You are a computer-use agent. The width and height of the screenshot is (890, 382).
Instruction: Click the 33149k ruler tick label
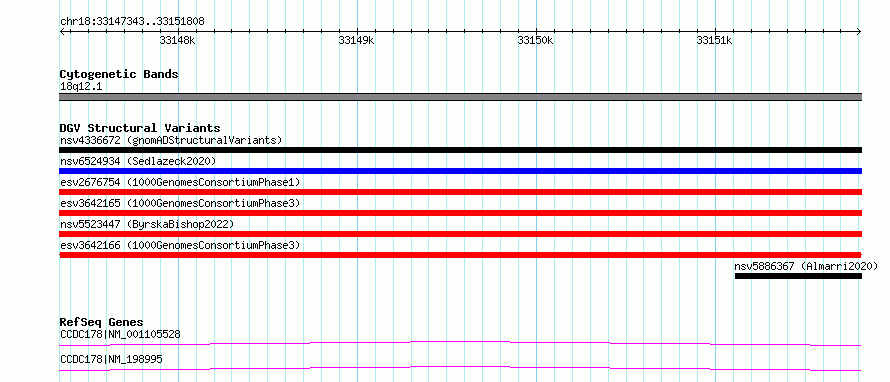coord(356,40)
